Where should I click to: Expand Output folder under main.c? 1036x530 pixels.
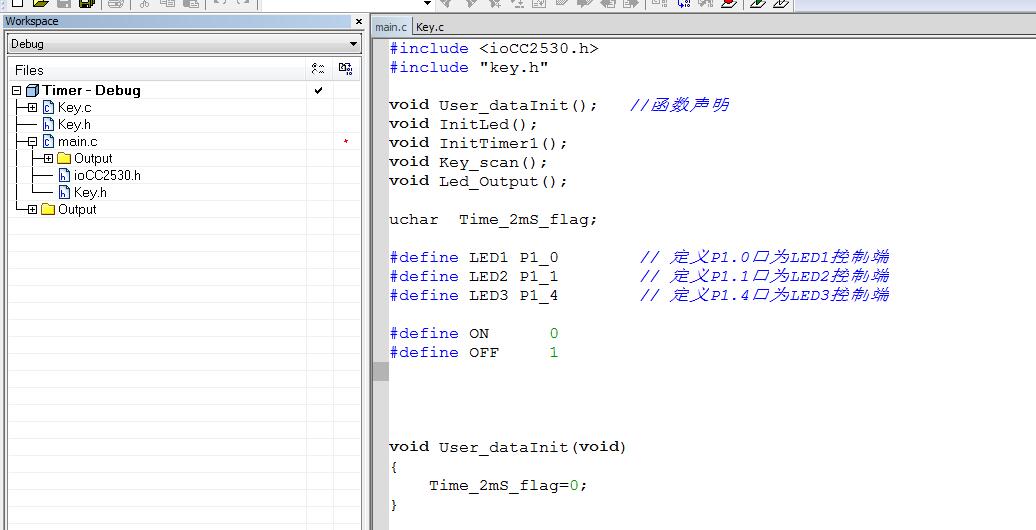pyautogui.click(x=48, y=159)
